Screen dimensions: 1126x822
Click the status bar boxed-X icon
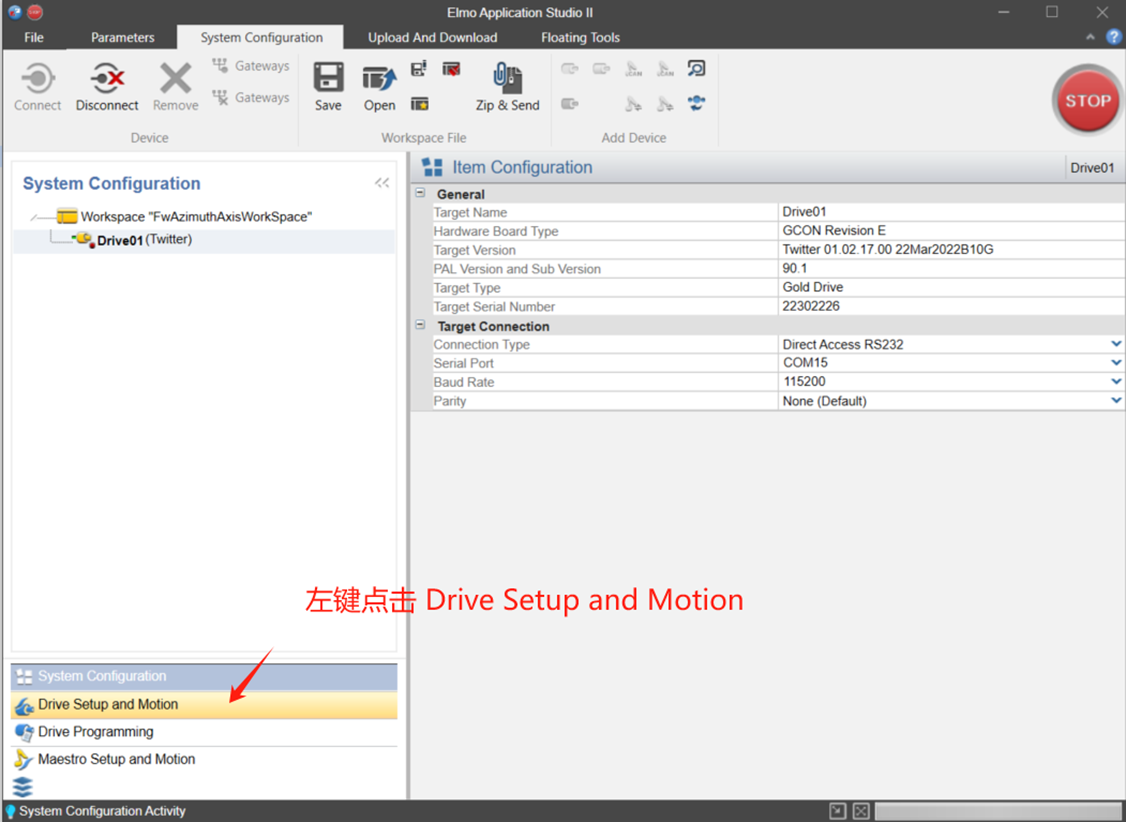[861, 811]
